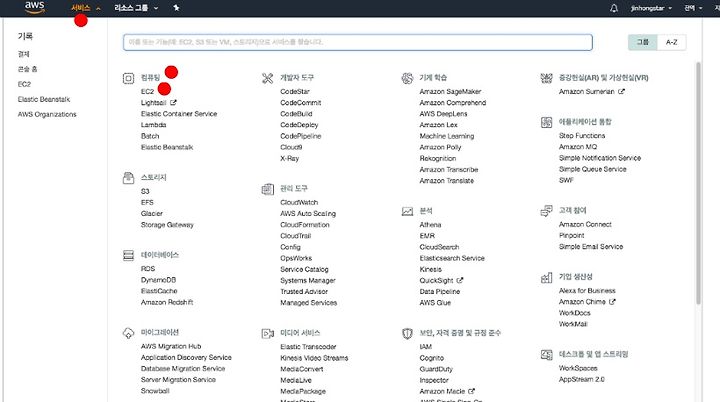Click the Desktop and App Streaming icon
Image resolution: width=720 pixels, height=402 pixels.
coord(546,355)
